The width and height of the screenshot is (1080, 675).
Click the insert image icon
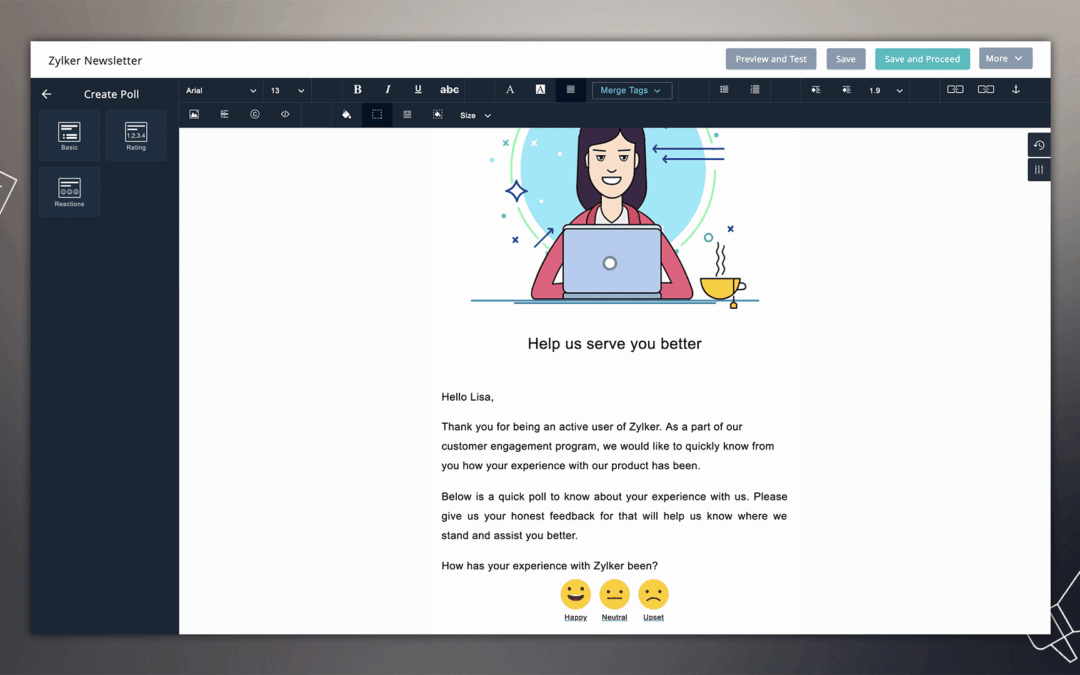click(x=194, y=114)
